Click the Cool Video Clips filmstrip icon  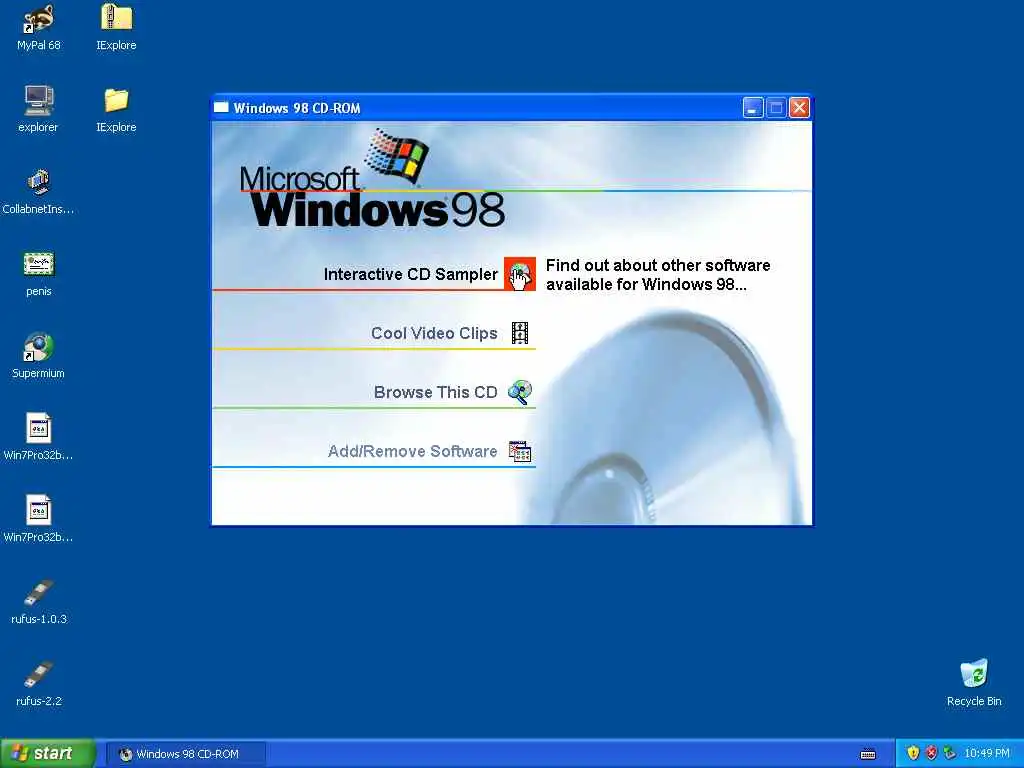pyautogui.click(x=520, y=333)
